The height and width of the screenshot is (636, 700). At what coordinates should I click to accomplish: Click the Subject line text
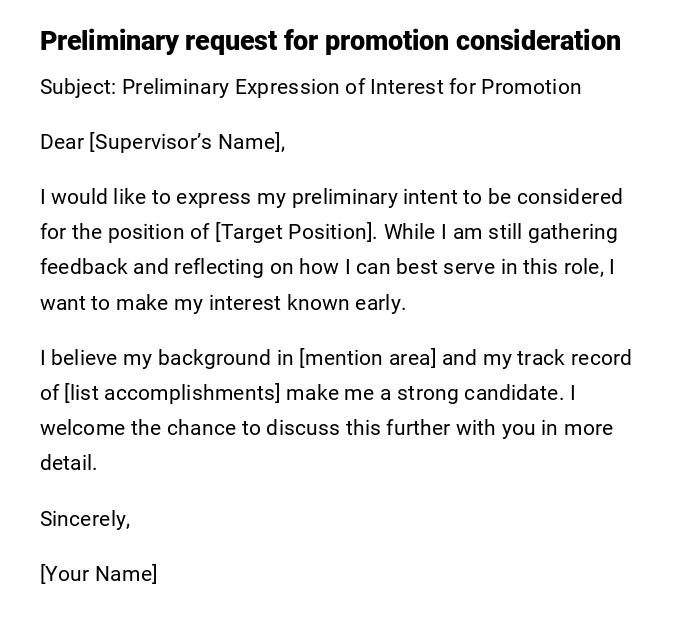(x=310, y=87)
